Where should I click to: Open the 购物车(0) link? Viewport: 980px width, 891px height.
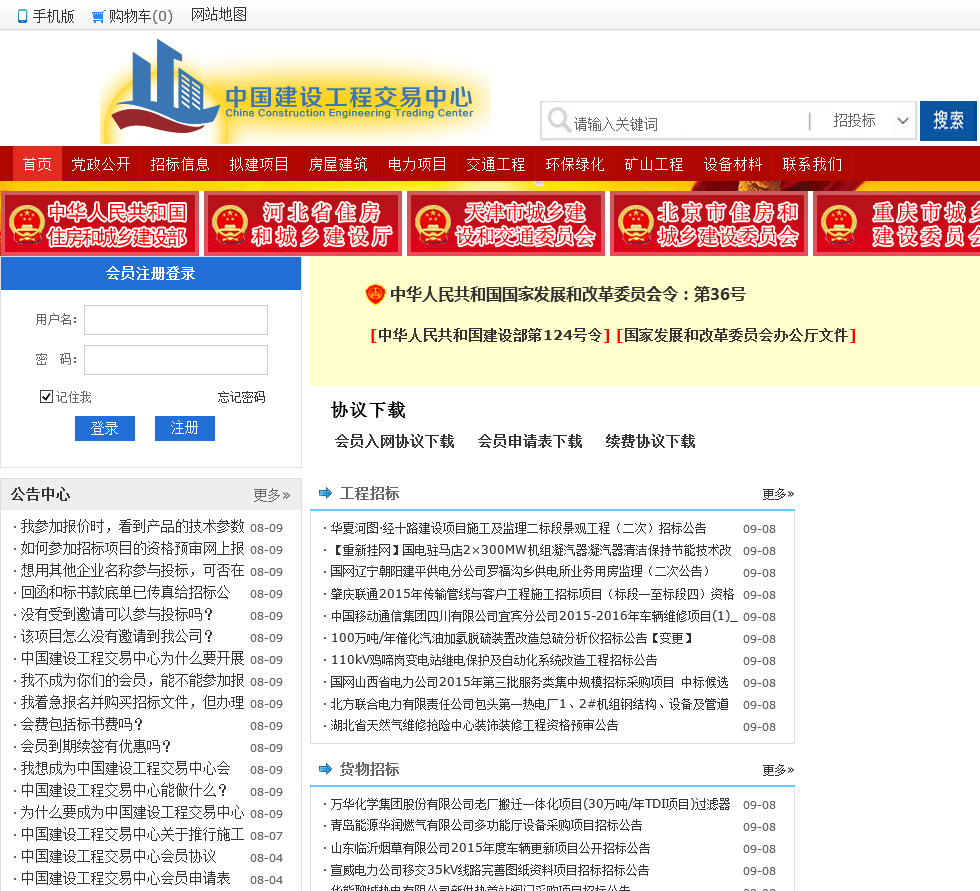[x=141, y=16]
